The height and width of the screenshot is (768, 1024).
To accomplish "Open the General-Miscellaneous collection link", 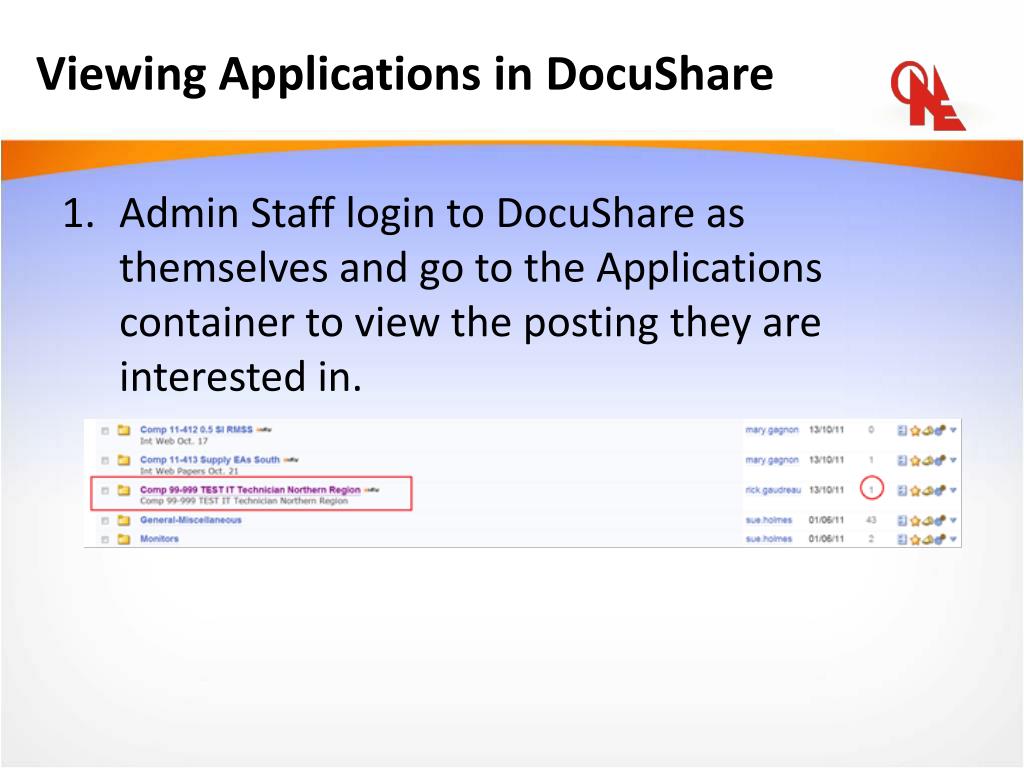I will click(191, 520).
